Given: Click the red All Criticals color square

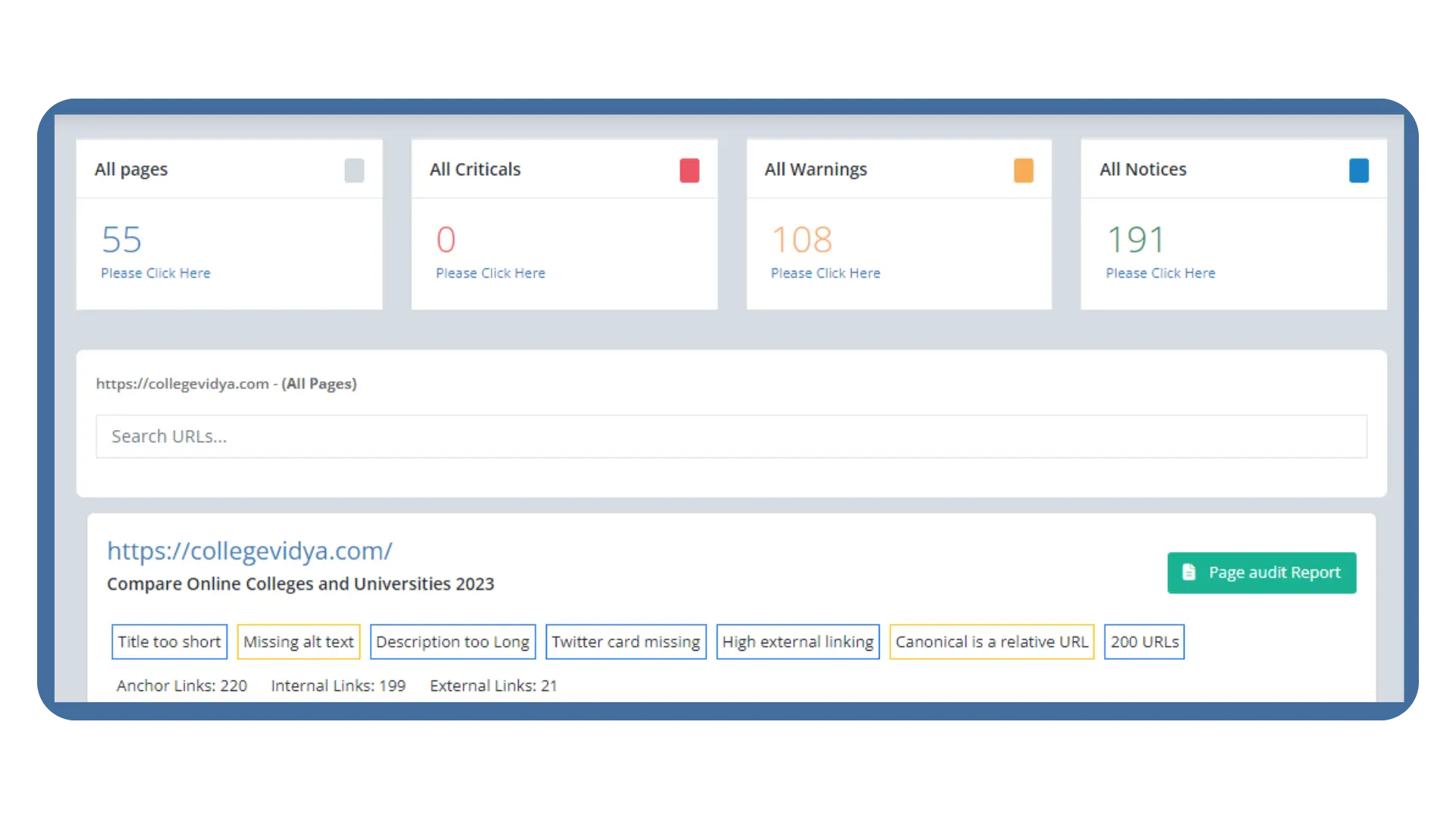Looking at the screenshot, I should 689,171.
